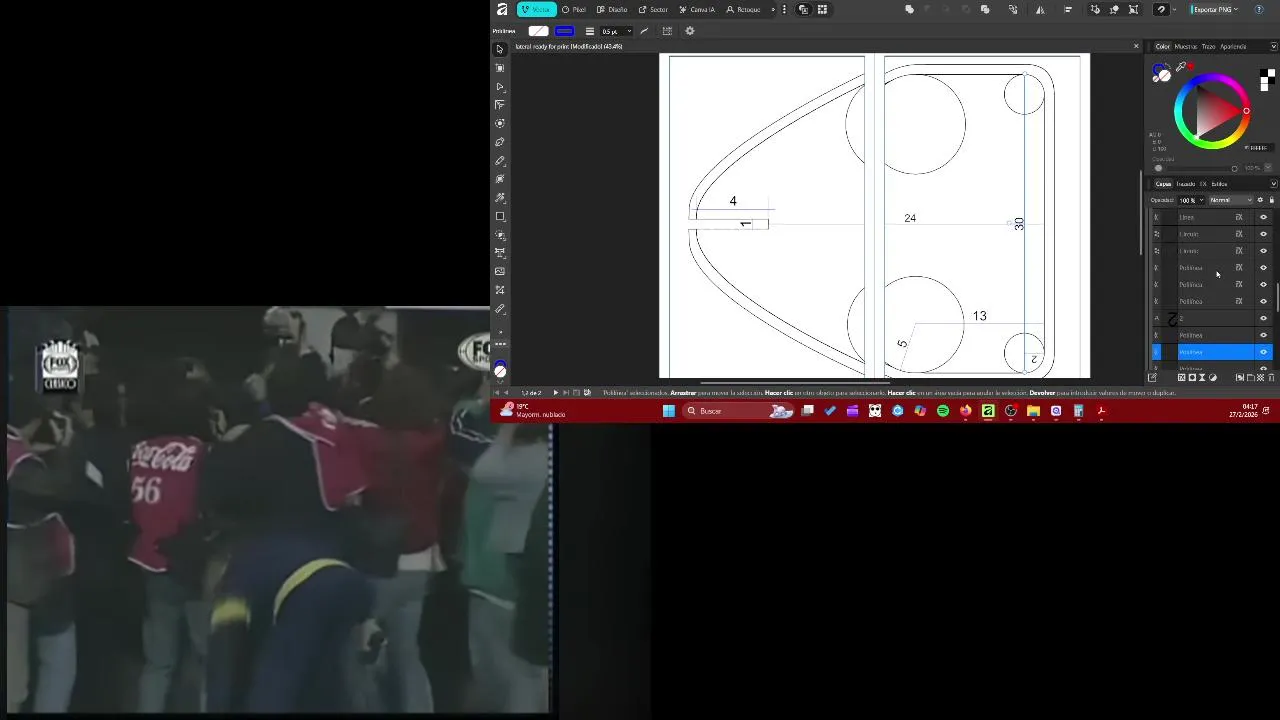Screen dimensions: 1280x720
Task: Open the Exportar PNG dropdown arrow
Action: (1236, 9)
